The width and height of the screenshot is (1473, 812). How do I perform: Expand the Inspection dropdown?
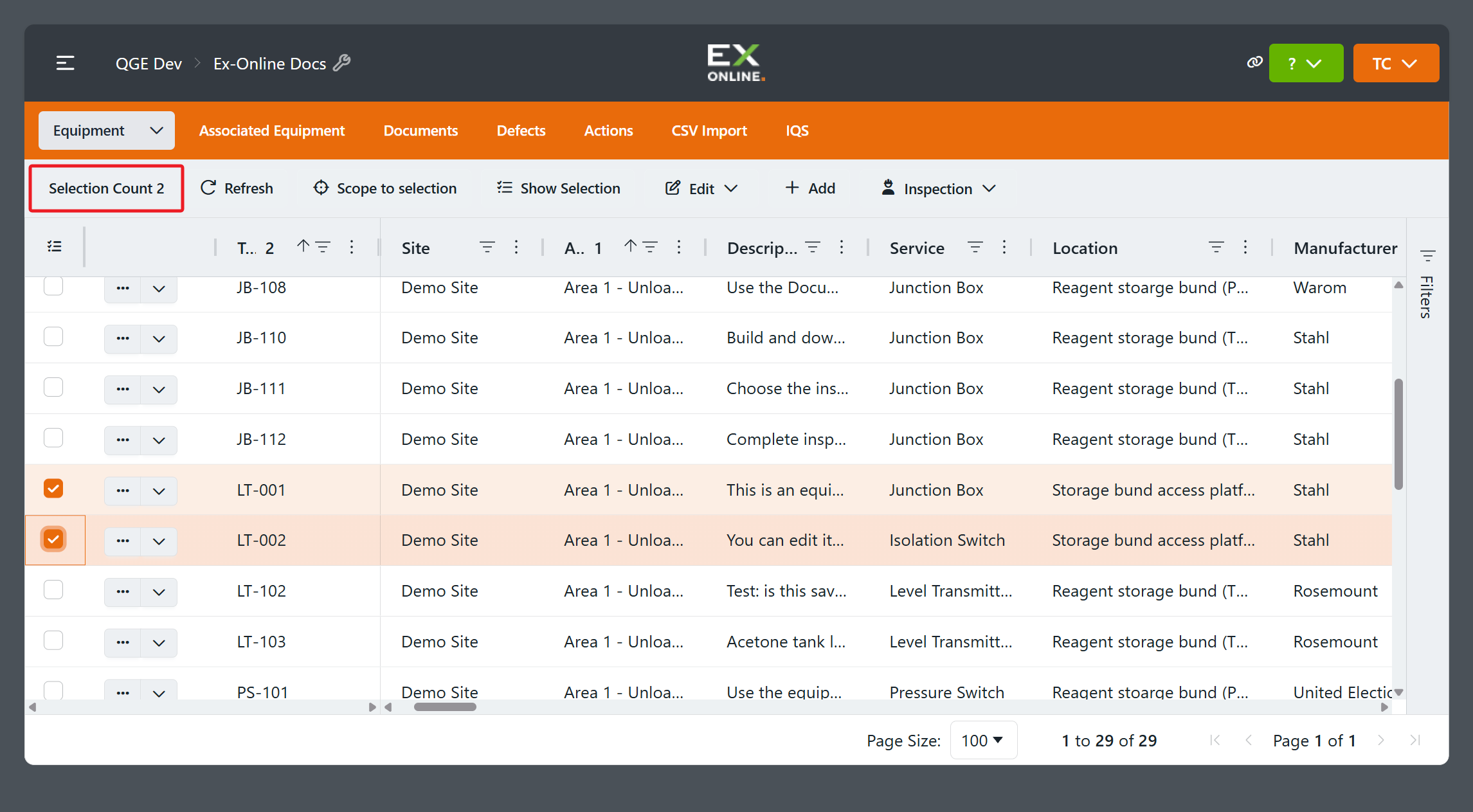tap(938, 188)
